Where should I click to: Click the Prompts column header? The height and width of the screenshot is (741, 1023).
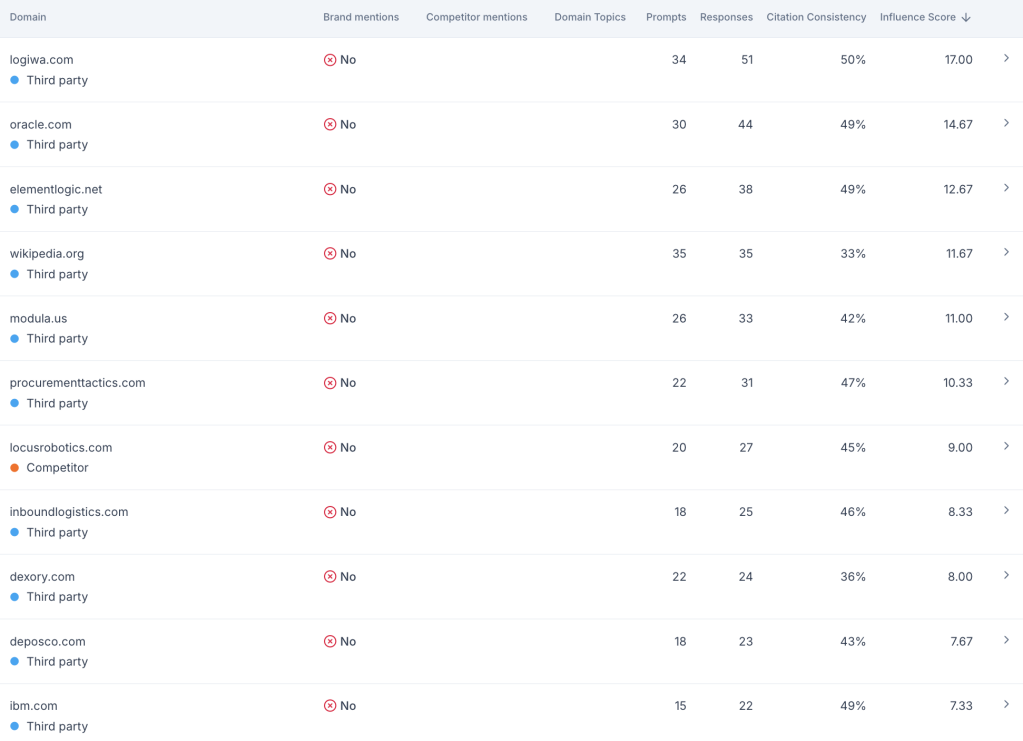click(666, 17)
